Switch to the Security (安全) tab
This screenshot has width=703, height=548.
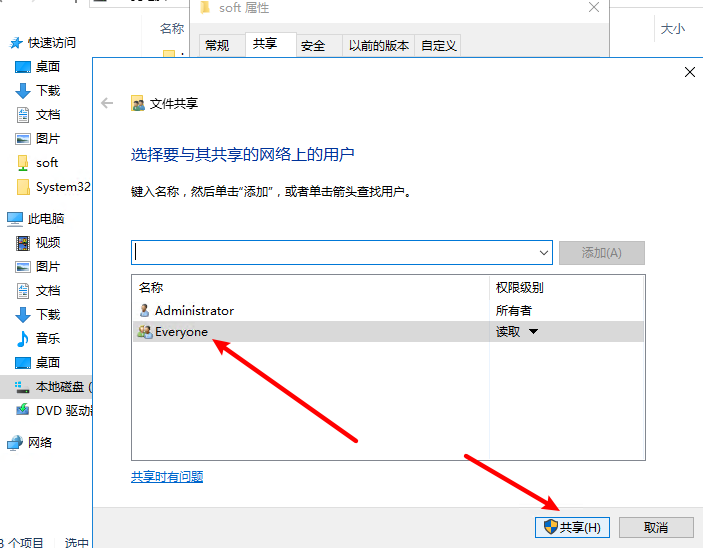313,45
